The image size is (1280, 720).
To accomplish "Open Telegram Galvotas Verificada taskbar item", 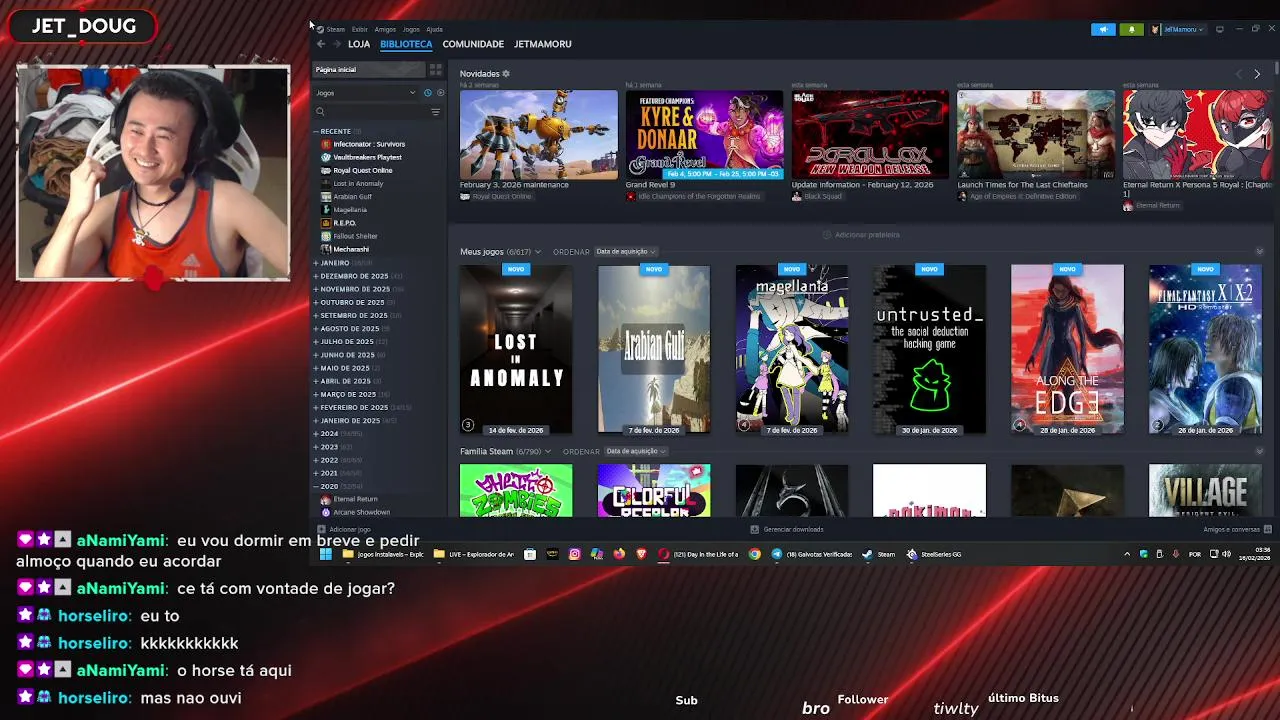I will coord(812,554).
